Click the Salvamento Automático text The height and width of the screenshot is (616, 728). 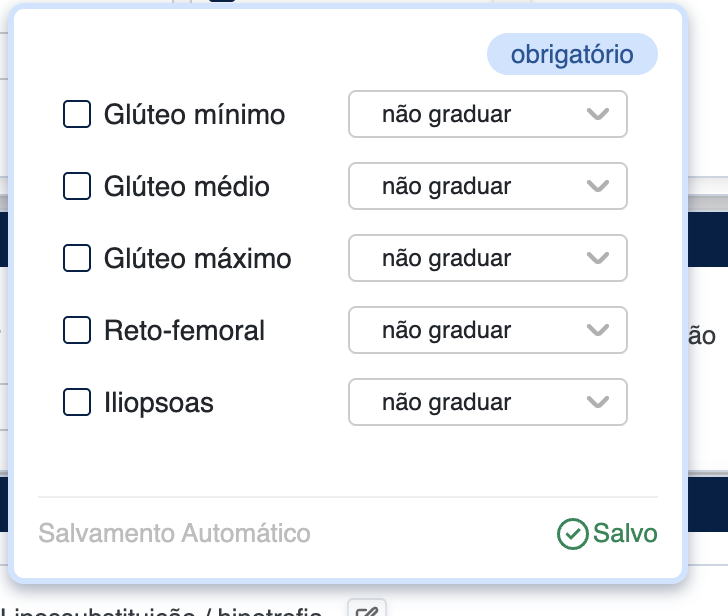click(x=174, y=534)
